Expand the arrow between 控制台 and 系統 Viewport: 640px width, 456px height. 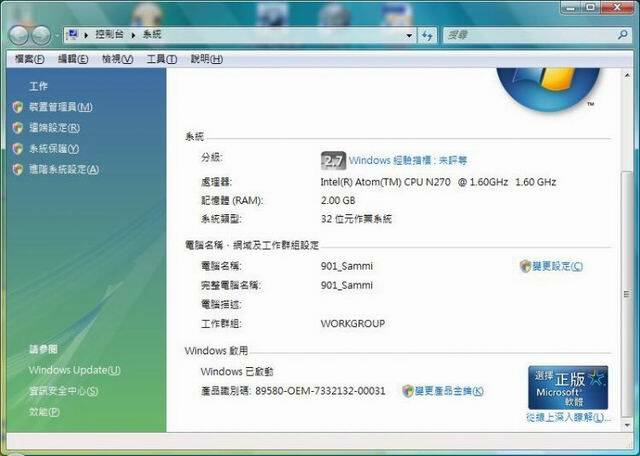coord(133,36)
